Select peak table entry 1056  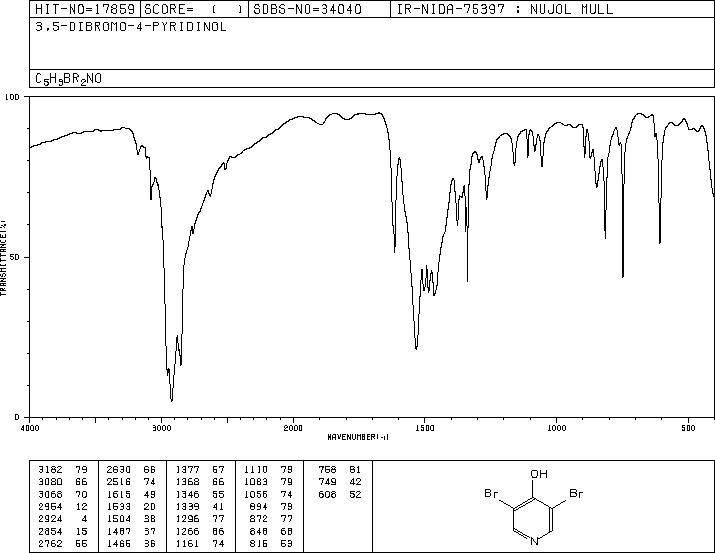point(268,494)
